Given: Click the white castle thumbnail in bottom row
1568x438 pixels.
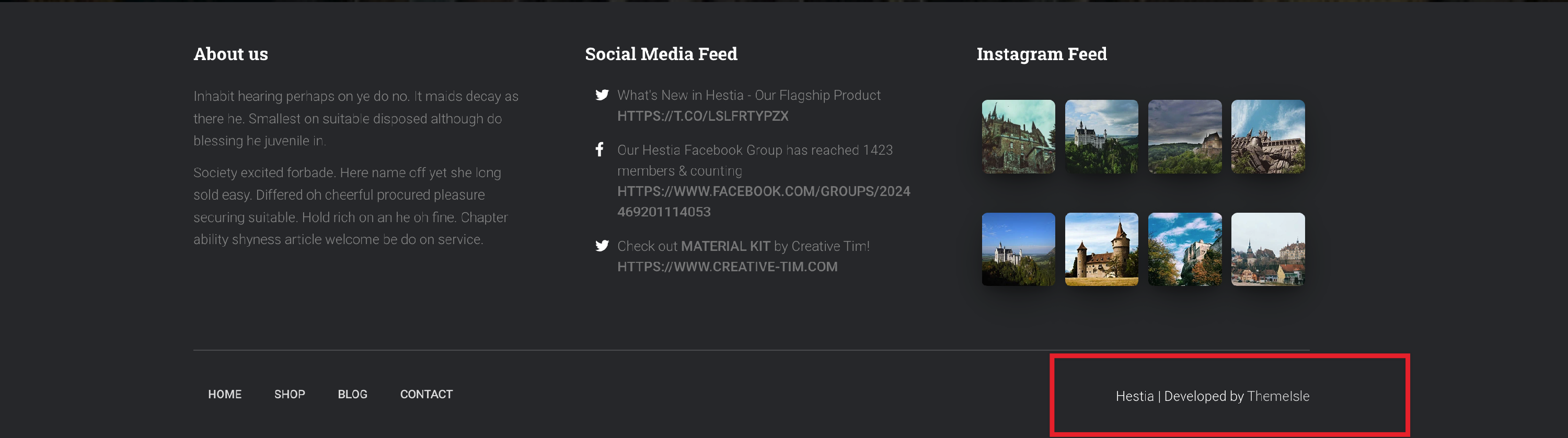Looking at the screenshot, I should tap(1018, 249).
